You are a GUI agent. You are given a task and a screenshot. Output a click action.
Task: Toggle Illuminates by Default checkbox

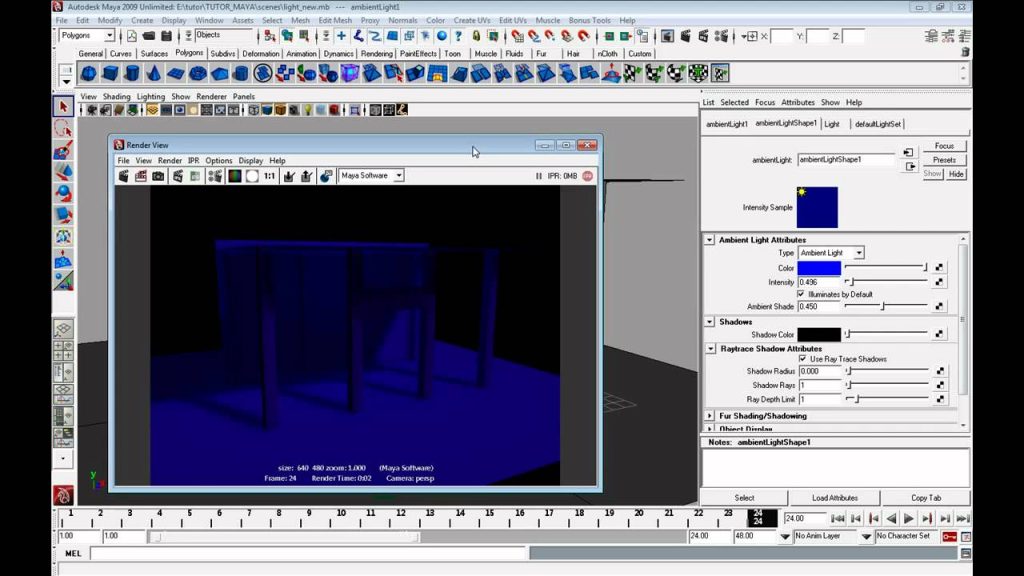coord(801,294)
